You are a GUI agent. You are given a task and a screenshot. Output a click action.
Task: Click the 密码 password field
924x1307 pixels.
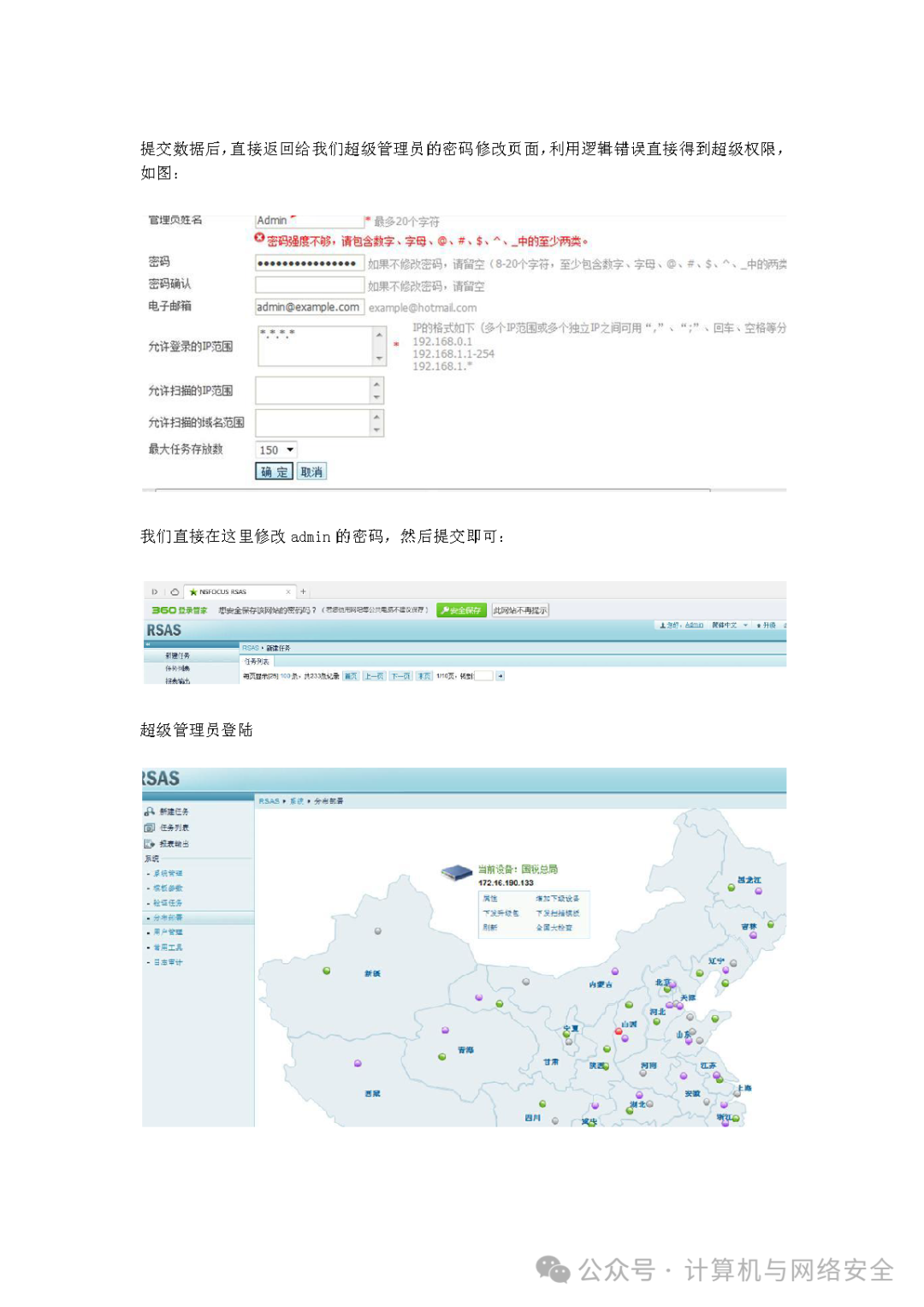coord(310,263)
